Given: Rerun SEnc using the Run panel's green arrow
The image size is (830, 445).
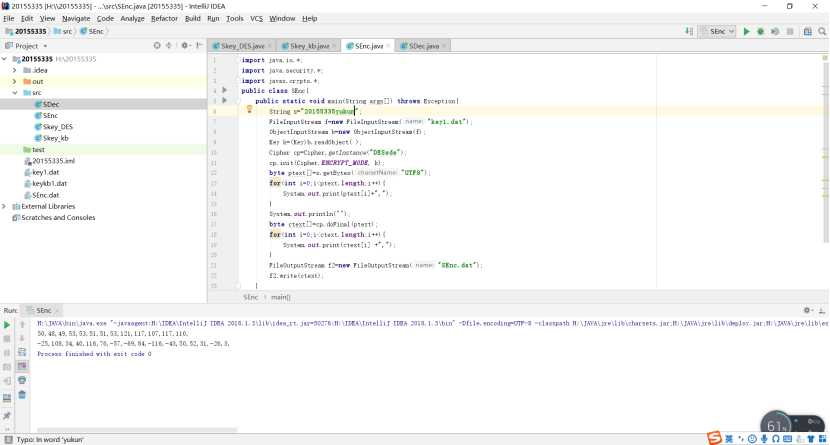Looking at the screenshot, I should [7, 325].
